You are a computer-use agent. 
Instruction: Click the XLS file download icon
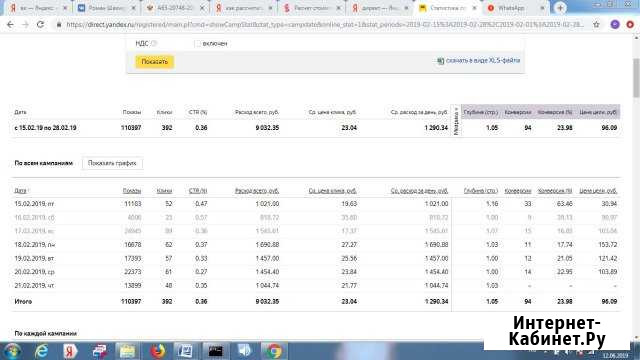pyautogui.click(x=440, y=61)
